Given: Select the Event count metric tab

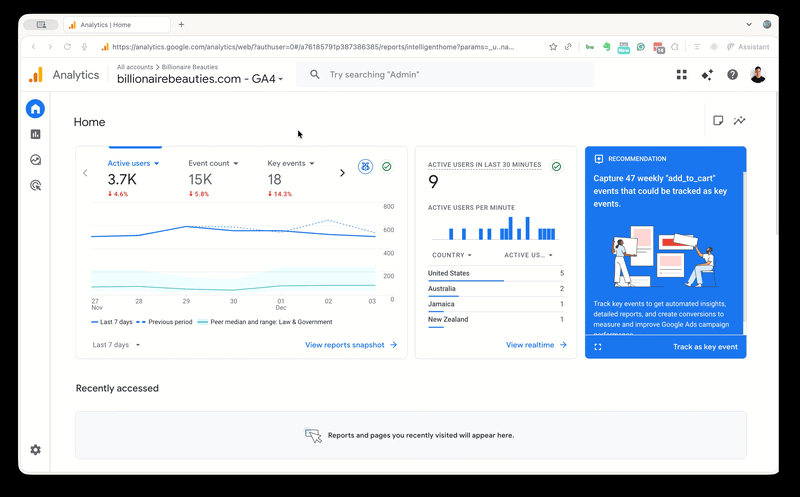Looking at the screenshot, I should tap(212, 163).
